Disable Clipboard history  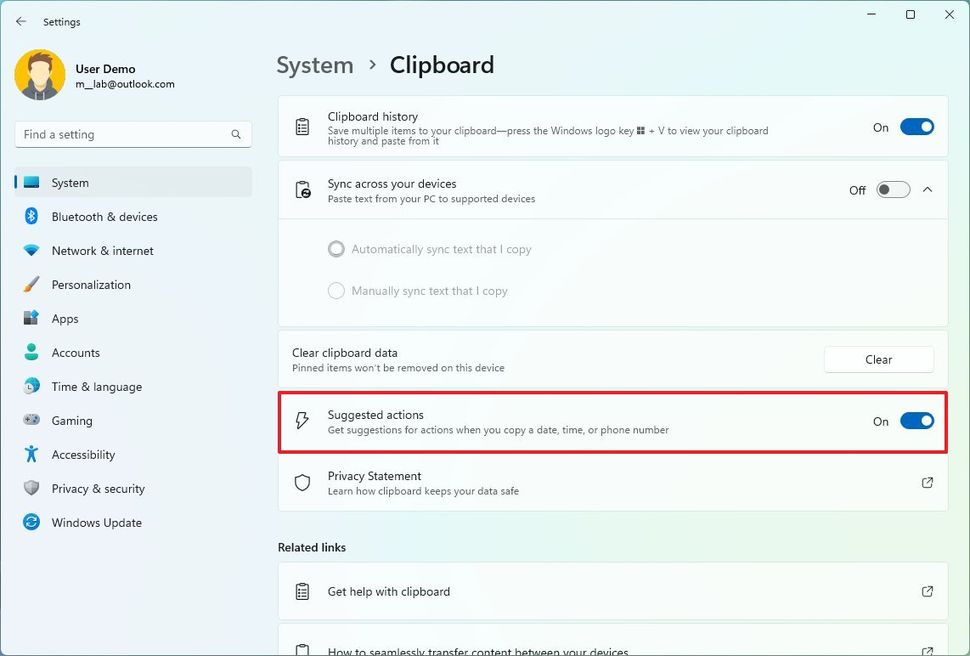(x=916, y=127)
